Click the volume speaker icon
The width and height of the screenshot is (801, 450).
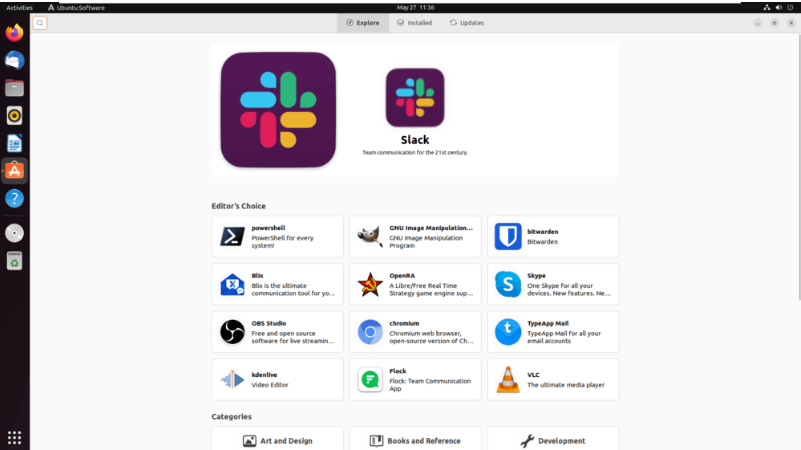tap(779, 8)
